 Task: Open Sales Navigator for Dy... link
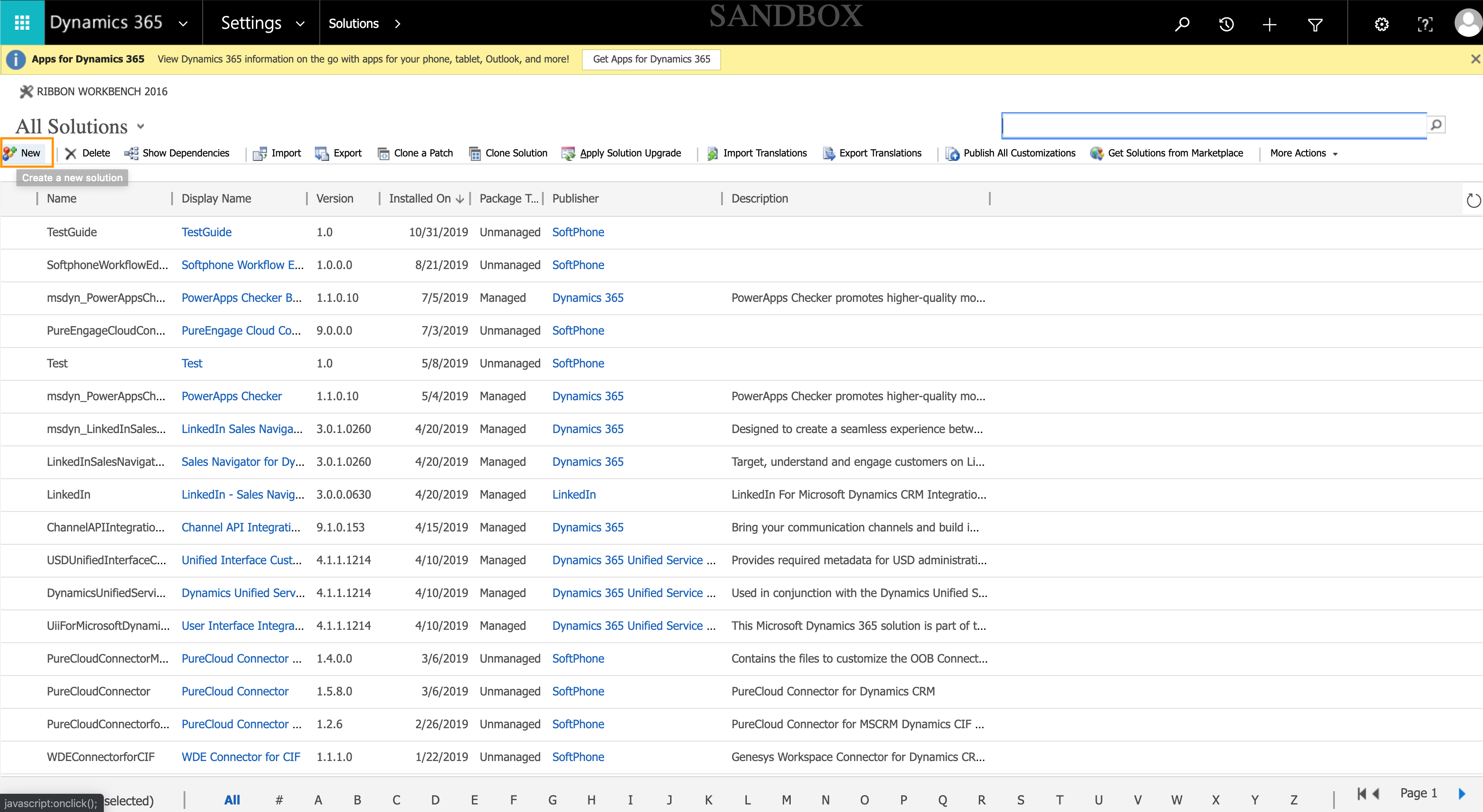pyautogui.click(x=243, y=461)
